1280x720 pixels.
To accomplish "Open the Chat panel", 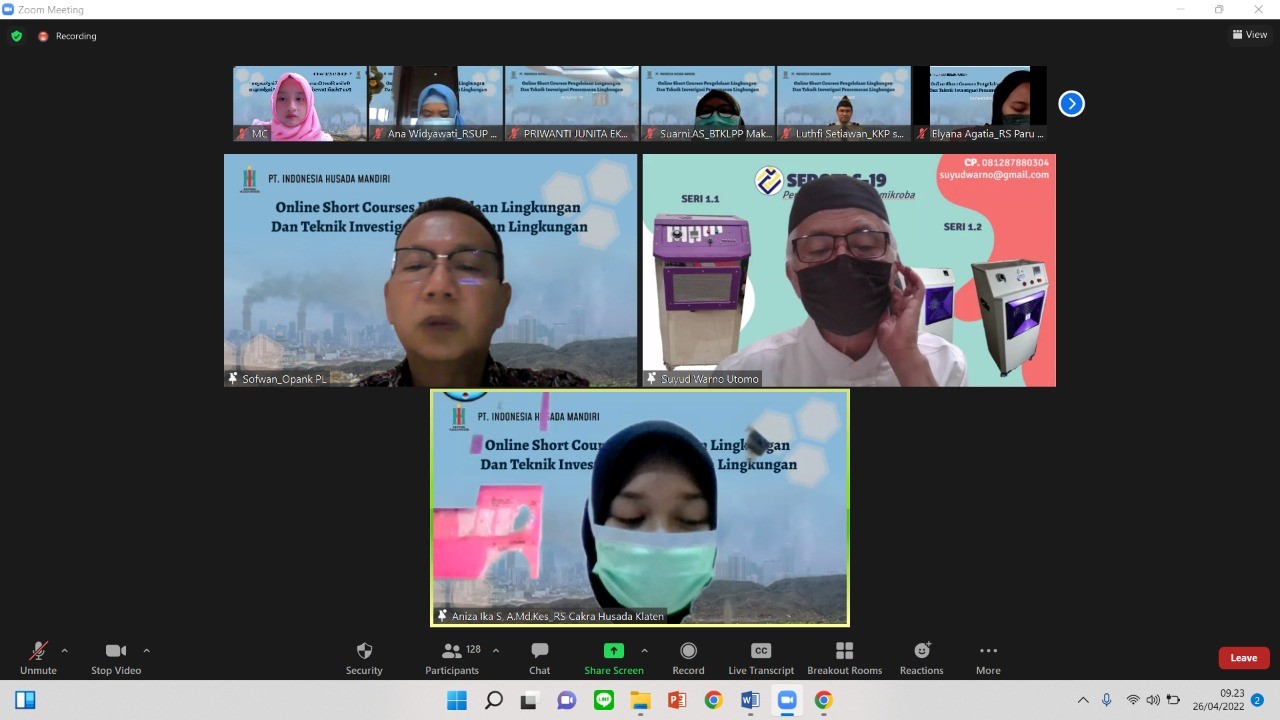I will pos(540,651).
